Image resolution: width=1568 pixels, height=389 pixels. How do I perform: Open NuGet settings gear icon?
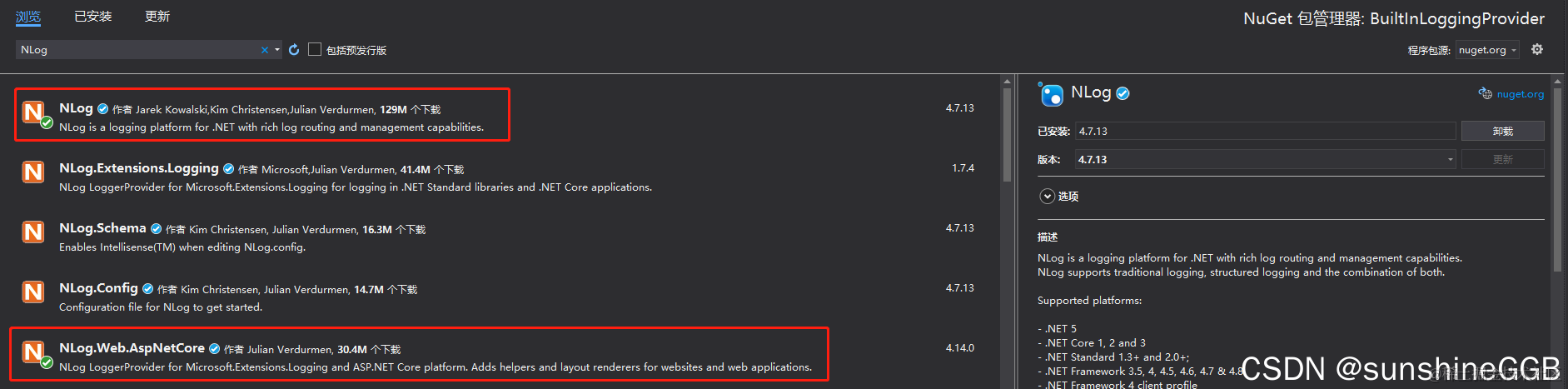(x=1537, y=50)
